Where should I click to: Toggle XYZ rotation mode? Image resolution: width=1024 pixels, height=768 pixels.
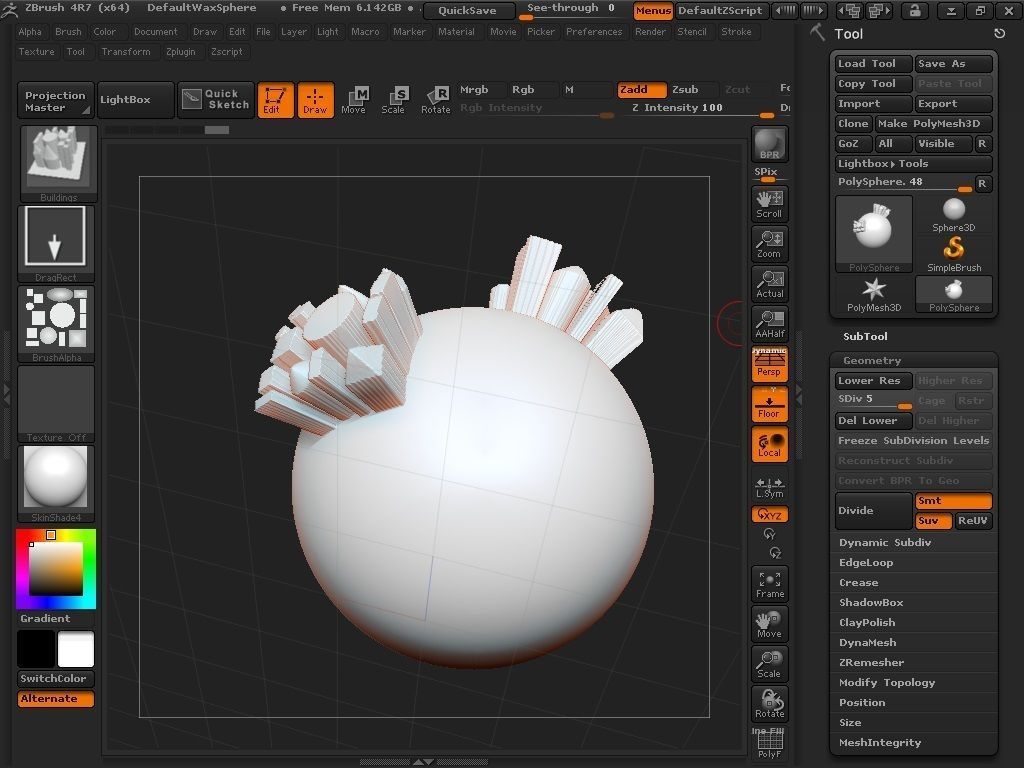pyautogui.click(x=769, y=515)
